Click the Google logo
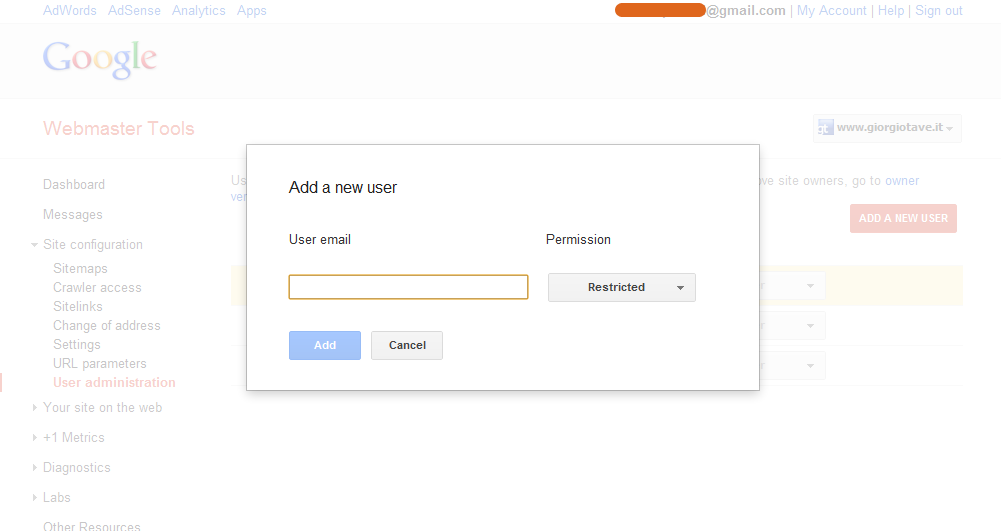This screenshot has width=1001, height=531. [100, 59]
